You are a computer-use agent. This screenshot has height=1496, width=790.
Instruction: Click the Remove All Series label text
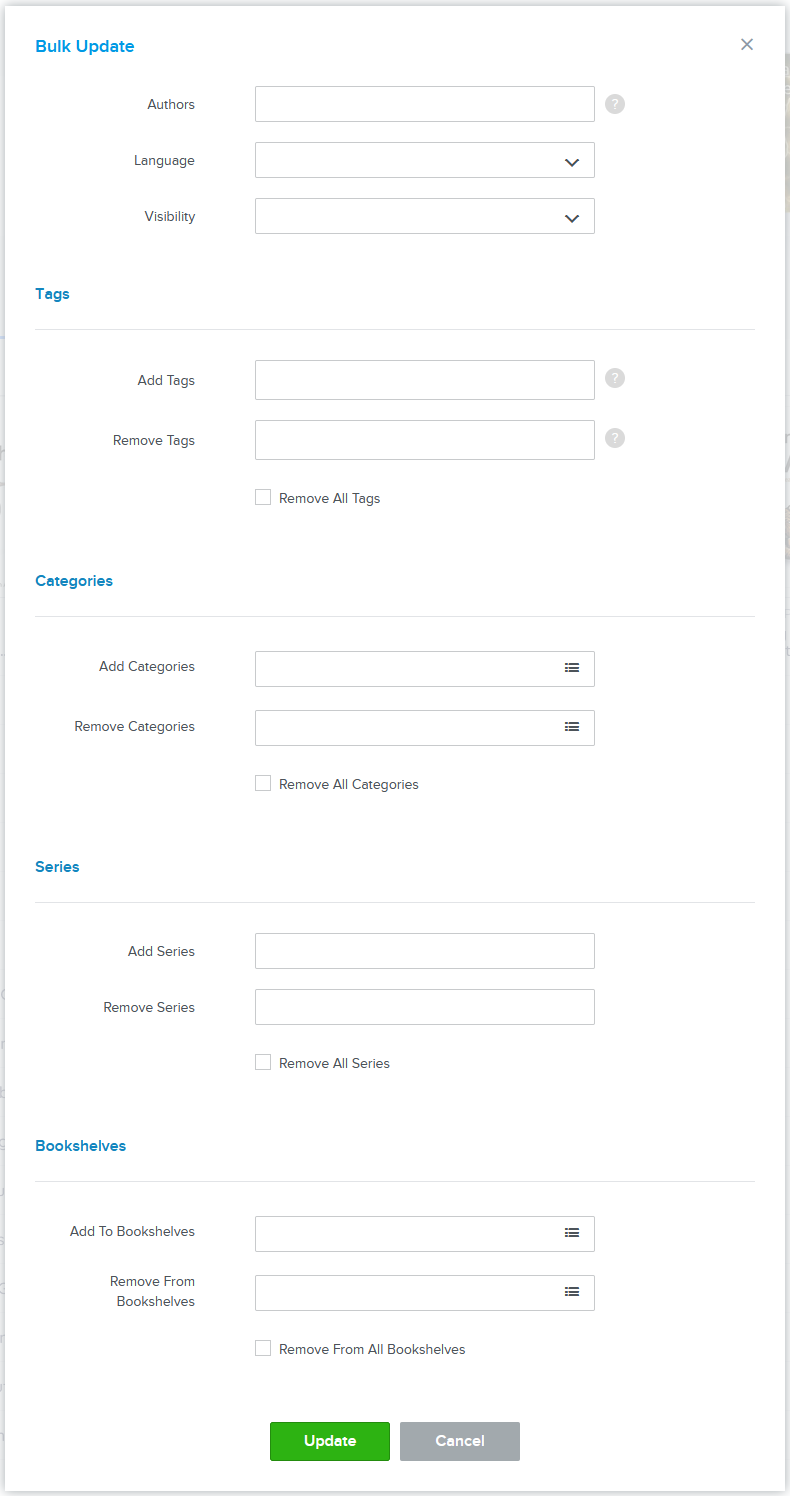334,1063
